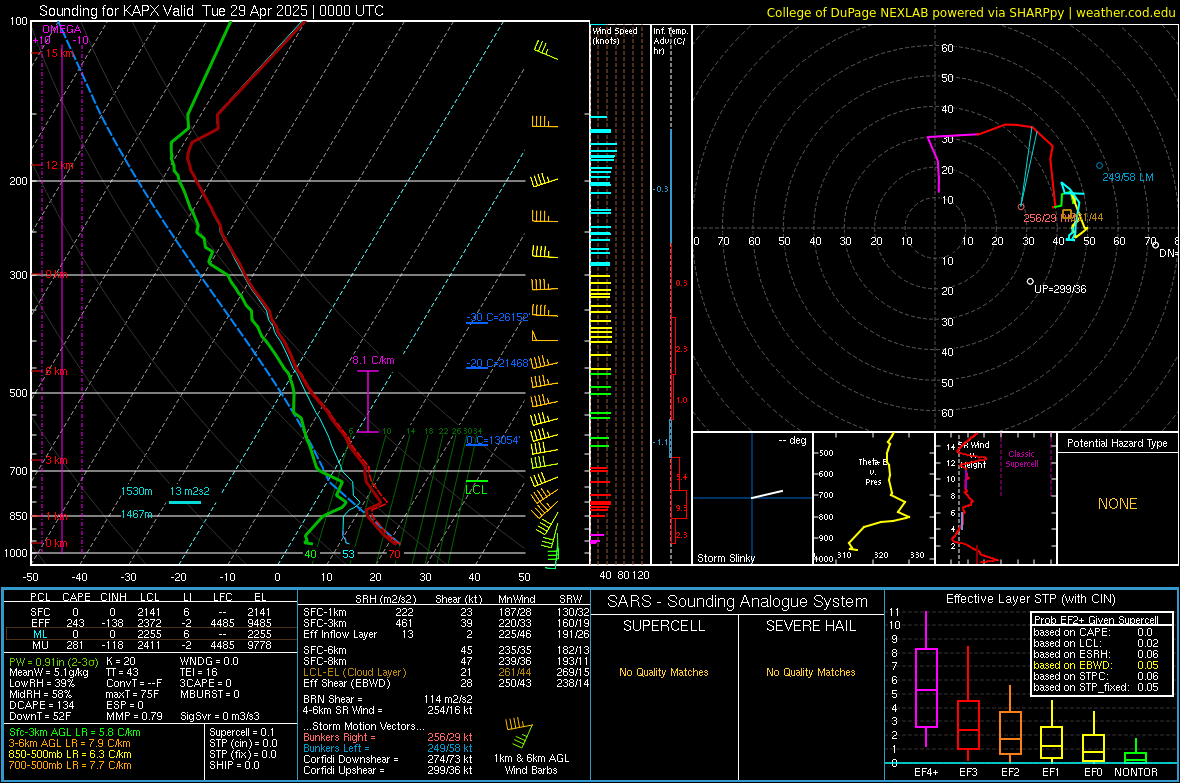Click the 249/58 LM hodograph label

point(1127,178)
